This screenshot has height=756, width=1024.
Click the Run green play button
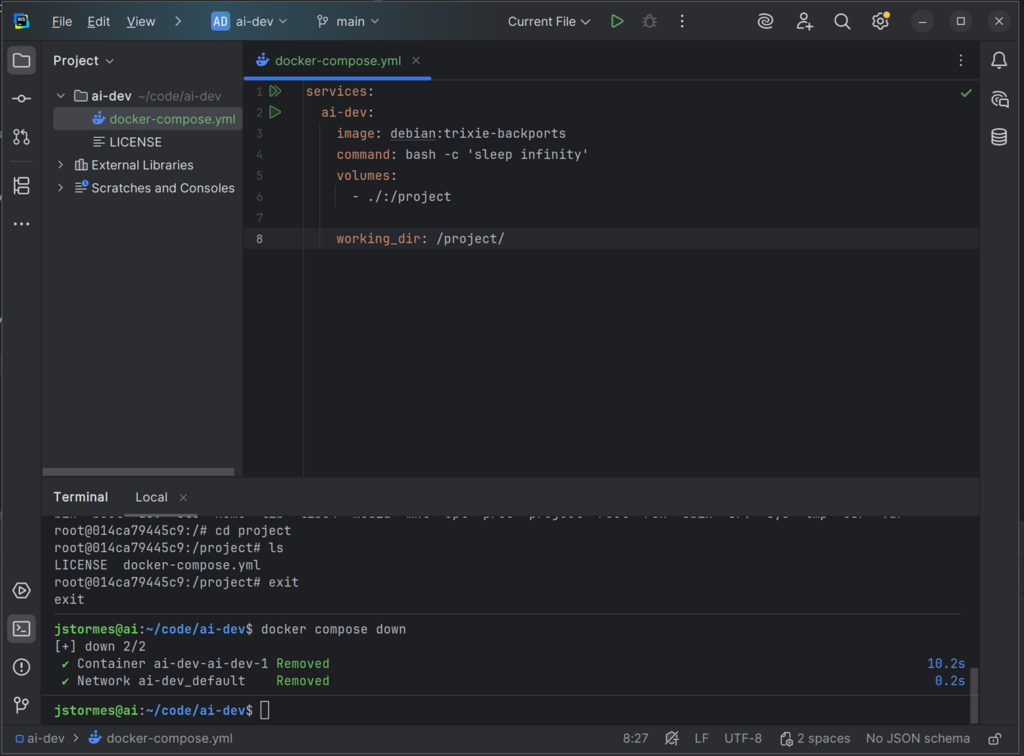[617, 21]
